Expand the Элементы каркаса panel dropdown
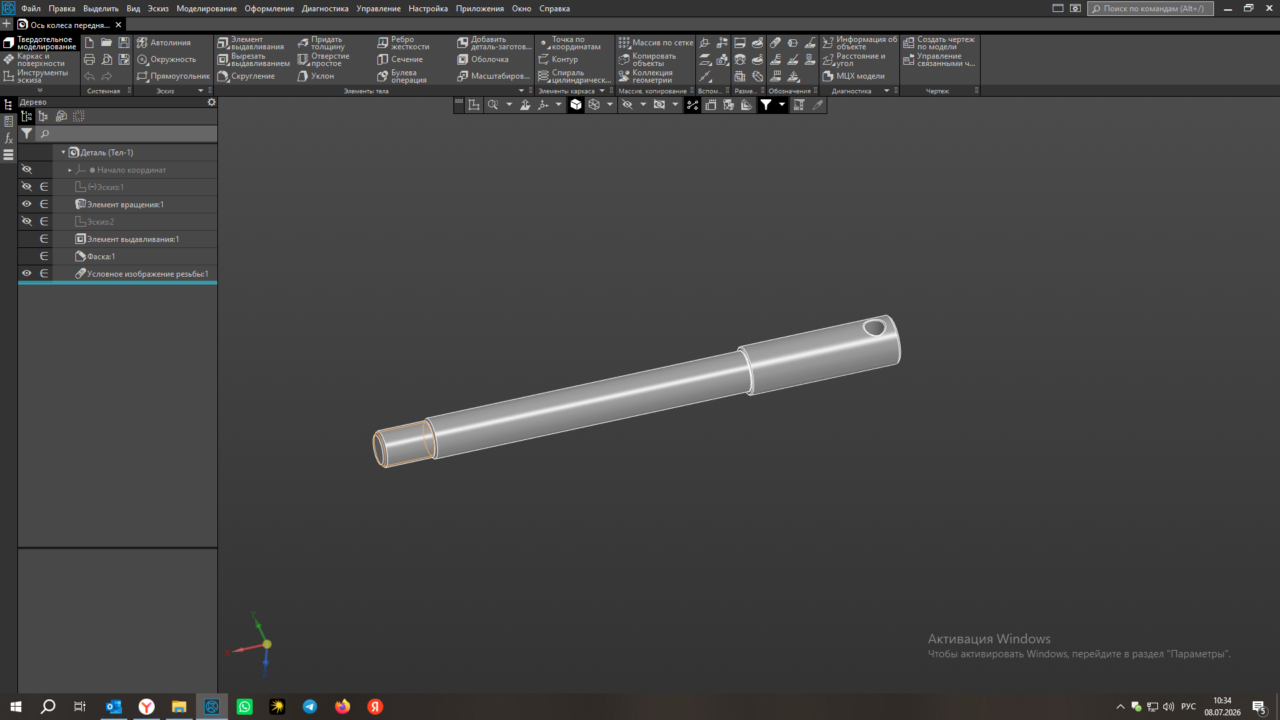 click(x=601, y=91)
